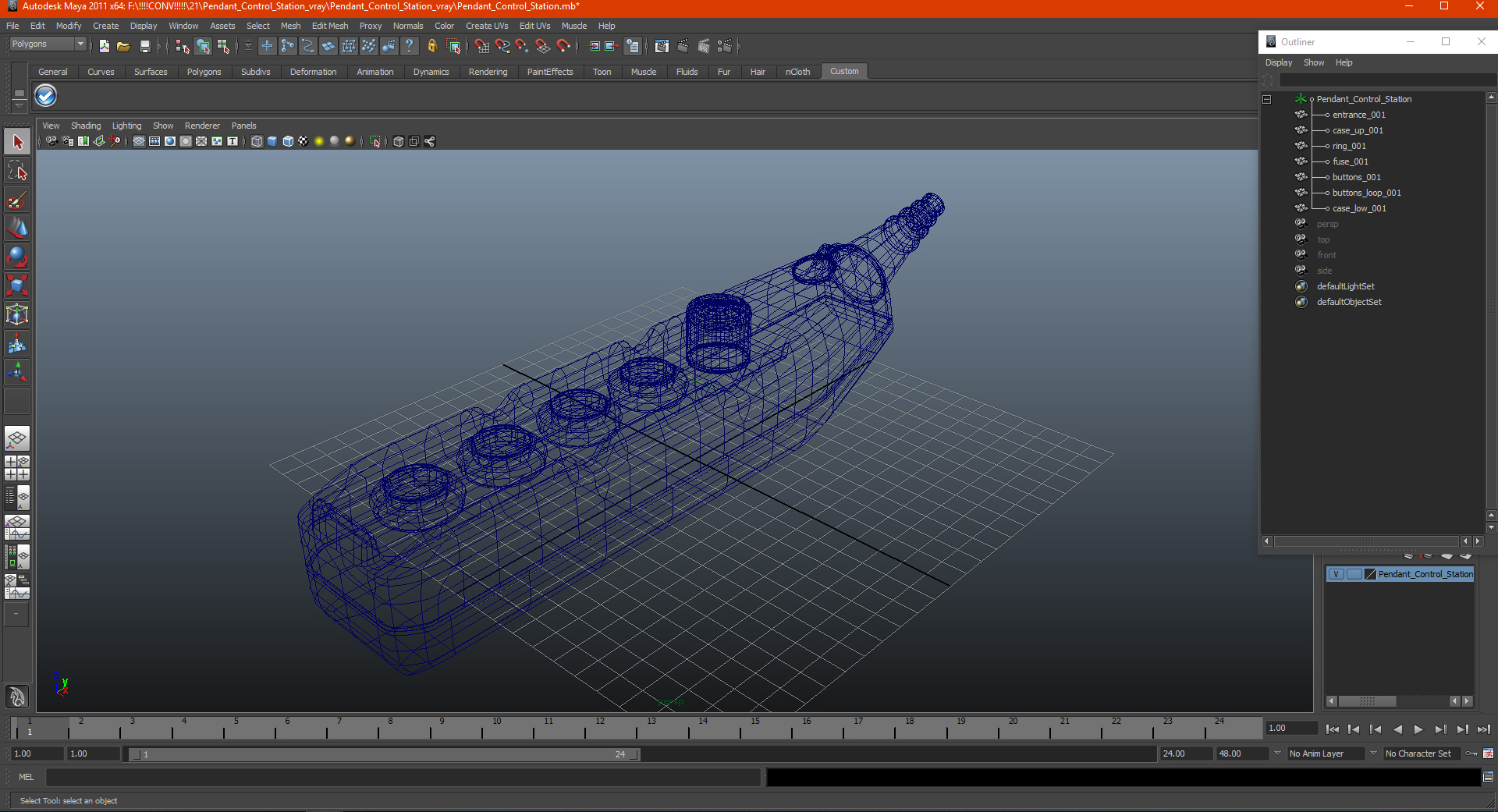Select the arrow Select Tool in toolbox

17,142
